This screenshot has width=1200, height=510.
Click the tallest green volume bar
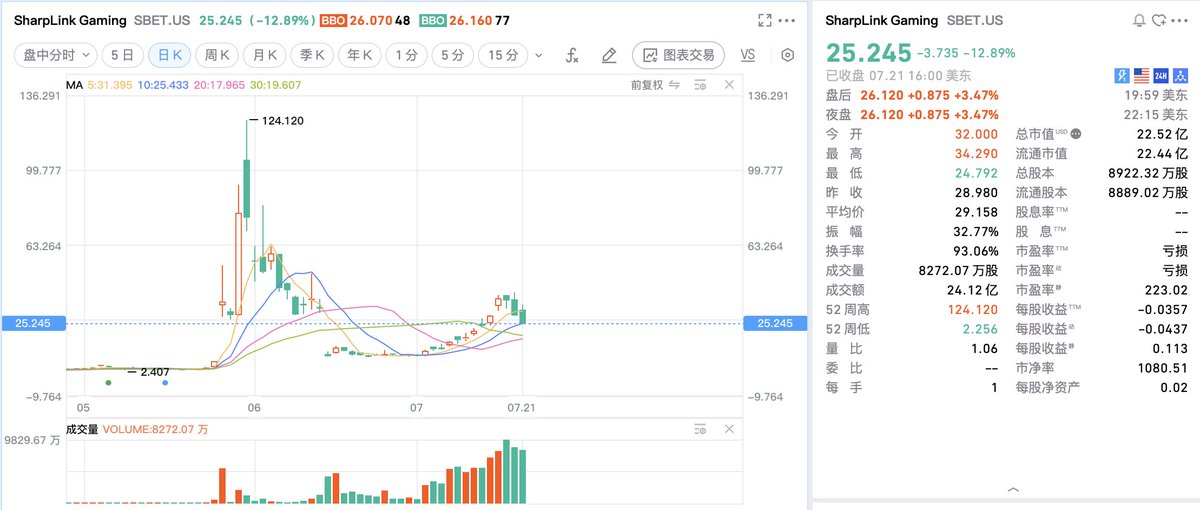(x=506, y=471)
